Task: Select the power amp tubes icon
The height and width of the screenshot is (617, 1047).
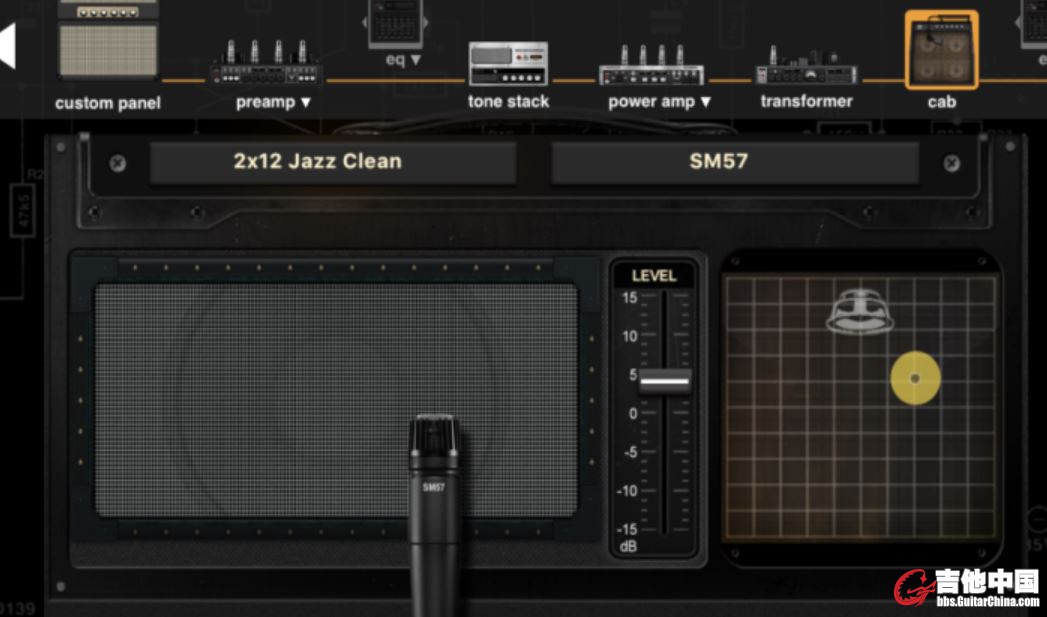Action: pyautogui.click(x=651, y=65)
